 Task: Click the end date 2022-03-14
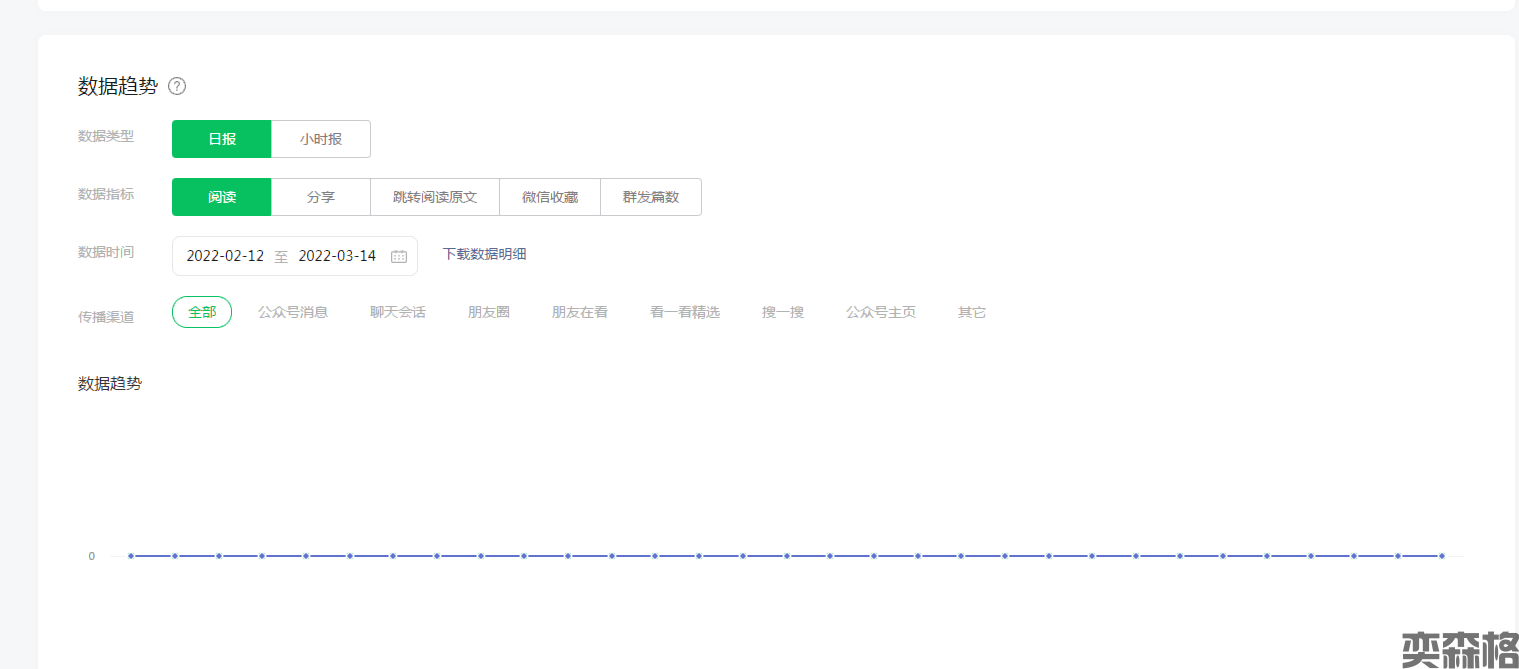(x=337, y=256)
